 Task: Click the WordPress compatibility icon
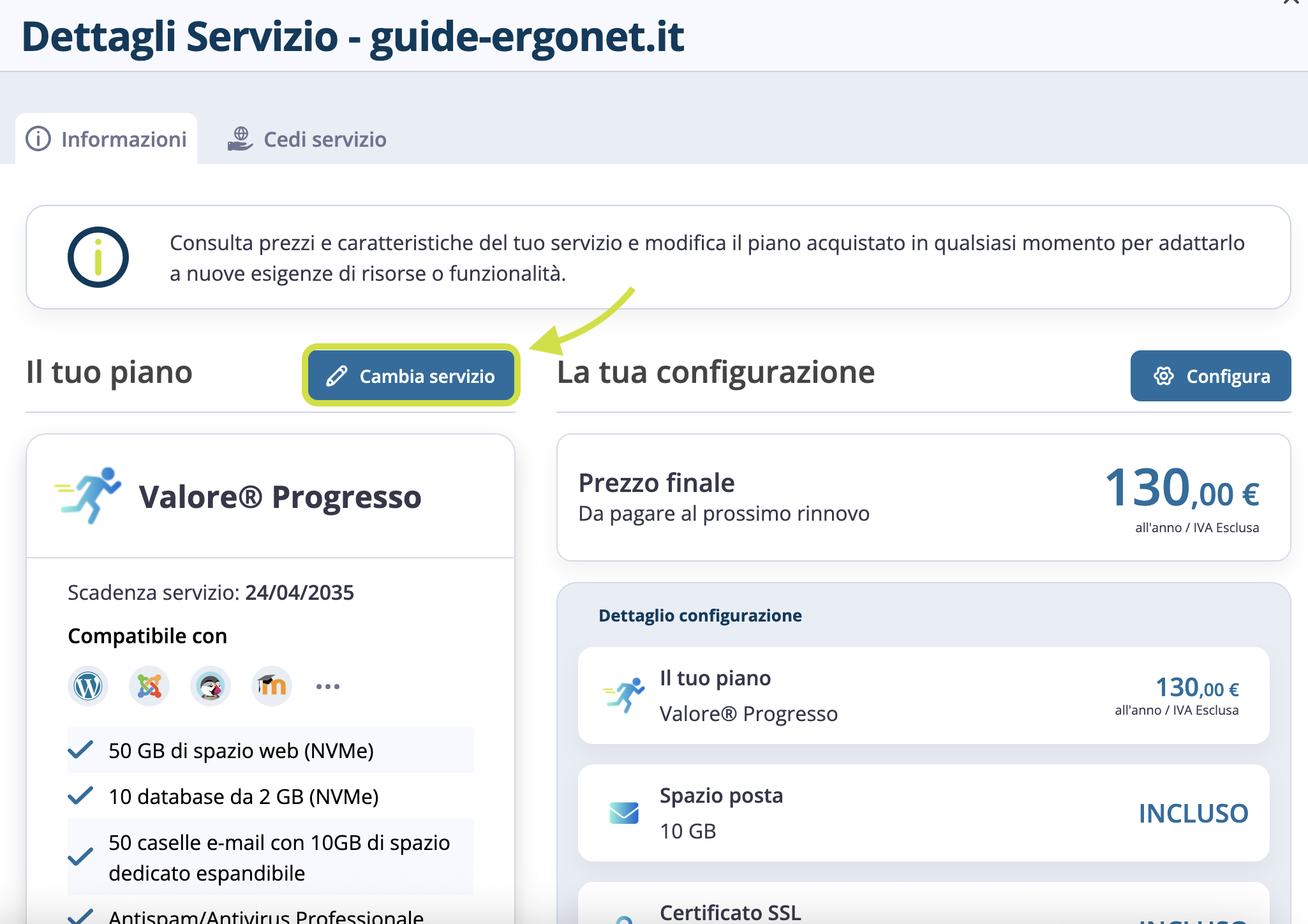88,687
